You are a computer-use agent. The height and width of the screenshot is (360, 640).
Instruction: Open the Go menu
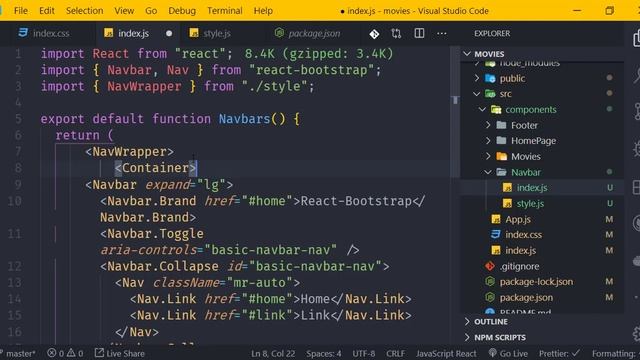click(151, 11)
